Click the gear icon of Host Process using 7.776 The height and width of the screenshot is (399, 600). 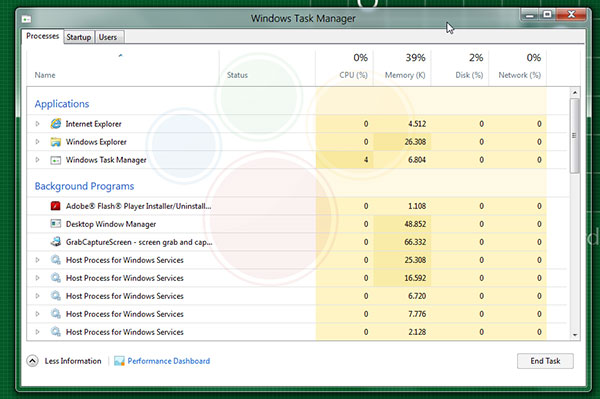[55, 314]
